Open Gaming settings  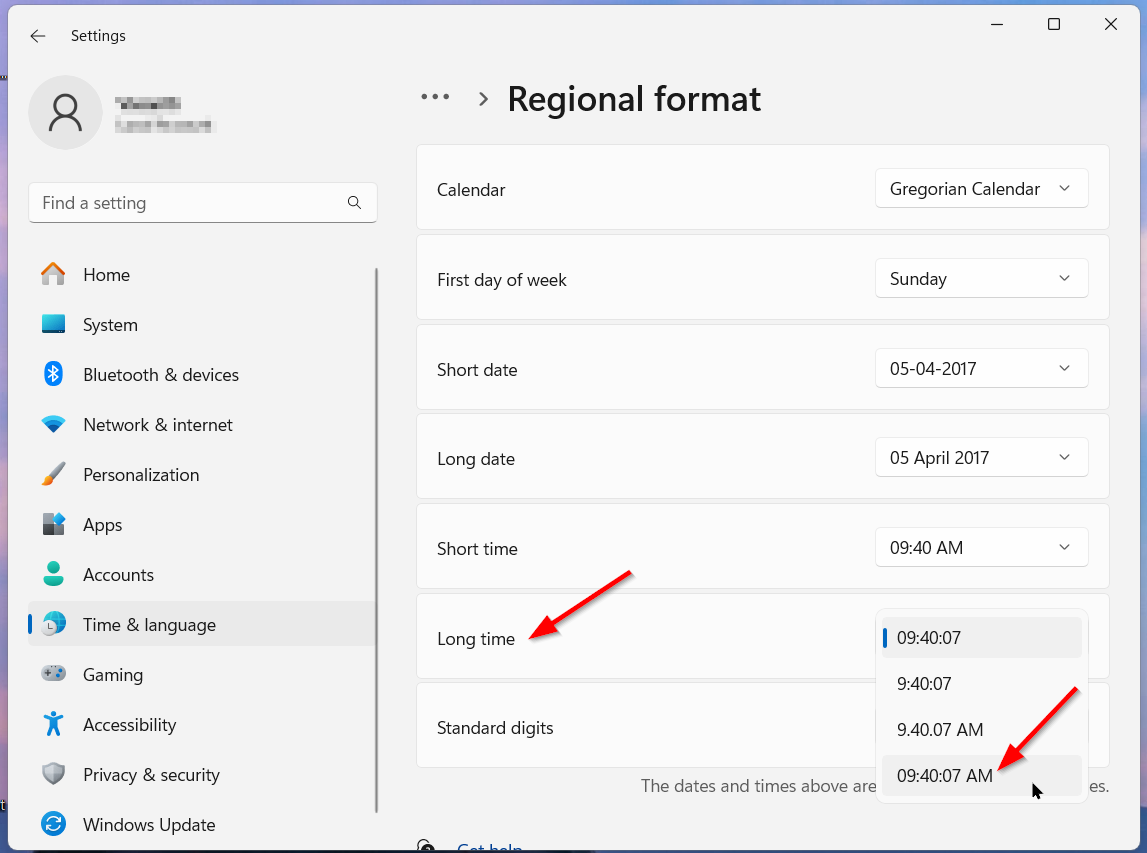[202, 674]
